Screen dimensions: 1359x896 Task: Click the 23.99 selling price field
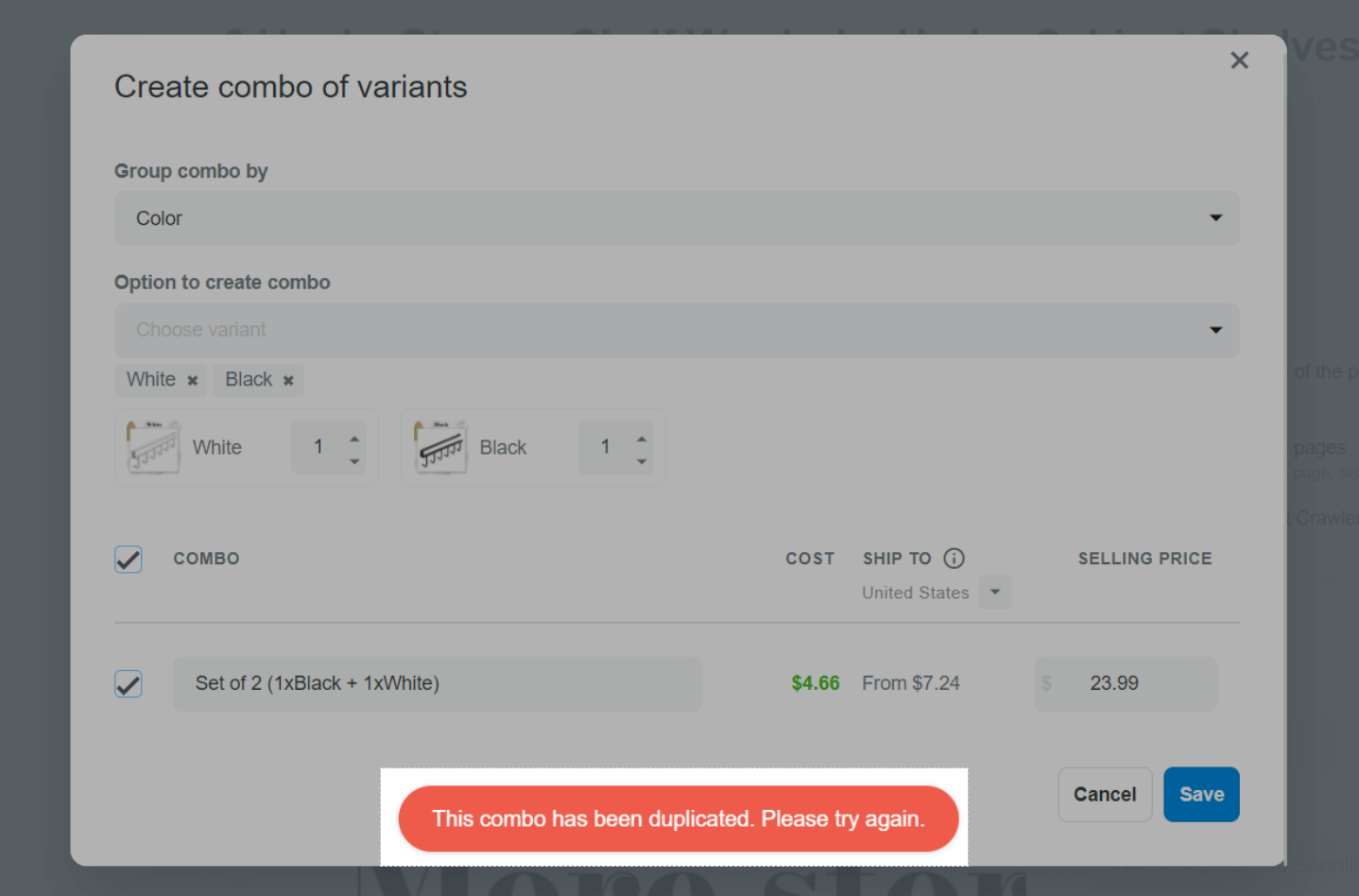tap(1126, 683)
